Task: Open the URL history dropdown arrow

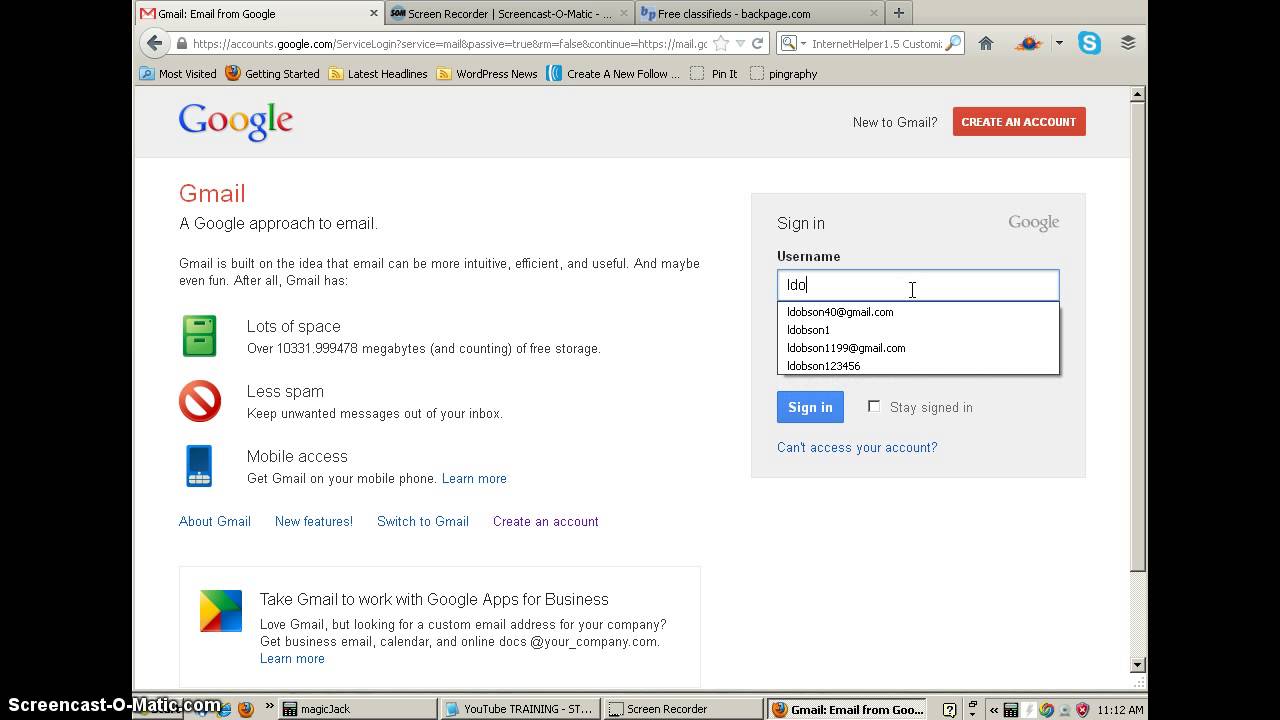Action: coord(740,43)
